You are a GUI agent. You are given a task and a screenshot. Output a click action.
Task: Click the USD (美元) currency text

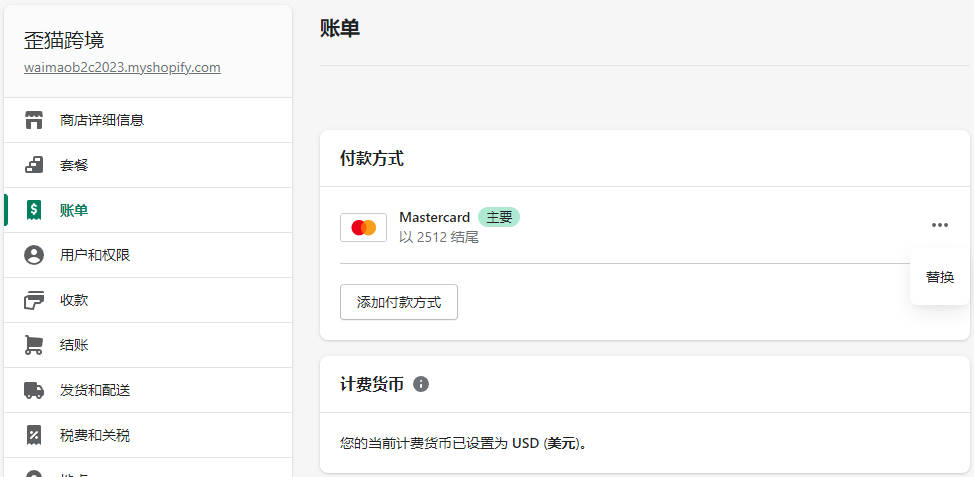click(x=546, y=443)
